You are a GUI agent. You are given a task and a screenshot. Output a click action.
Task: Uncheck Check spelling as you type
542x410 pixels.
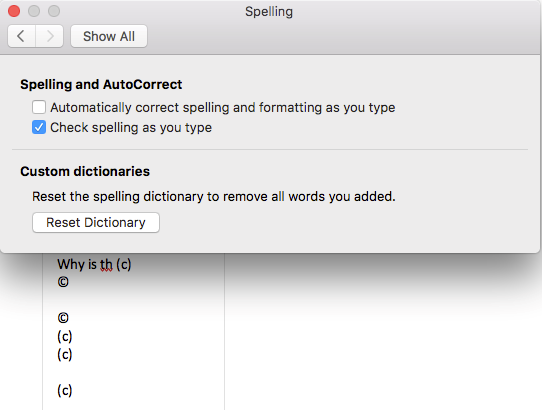tap(39, 127)
